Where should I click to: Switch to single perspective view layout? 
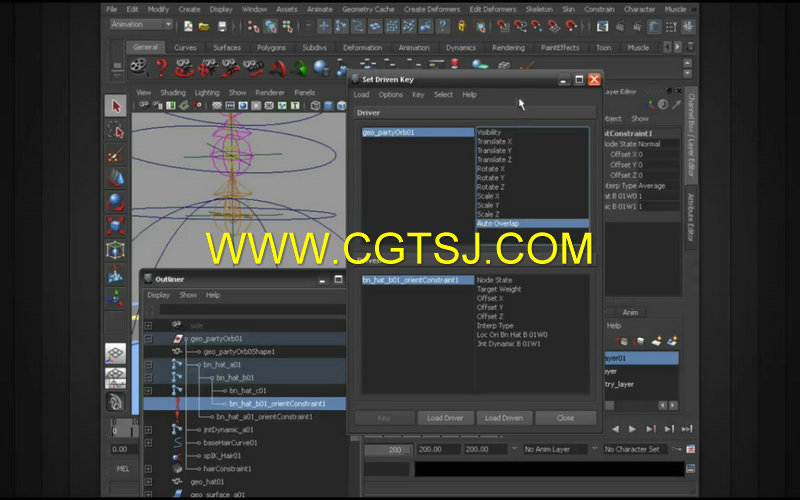tap(116, 354)
